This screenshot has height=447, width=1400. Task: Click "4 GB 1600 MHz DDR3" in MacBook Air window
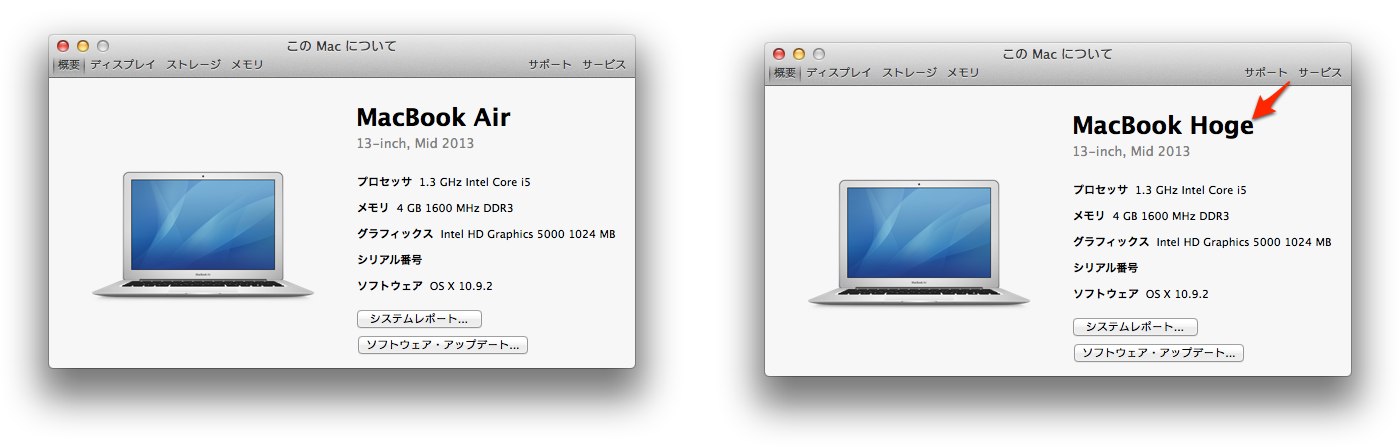(456, 208)
